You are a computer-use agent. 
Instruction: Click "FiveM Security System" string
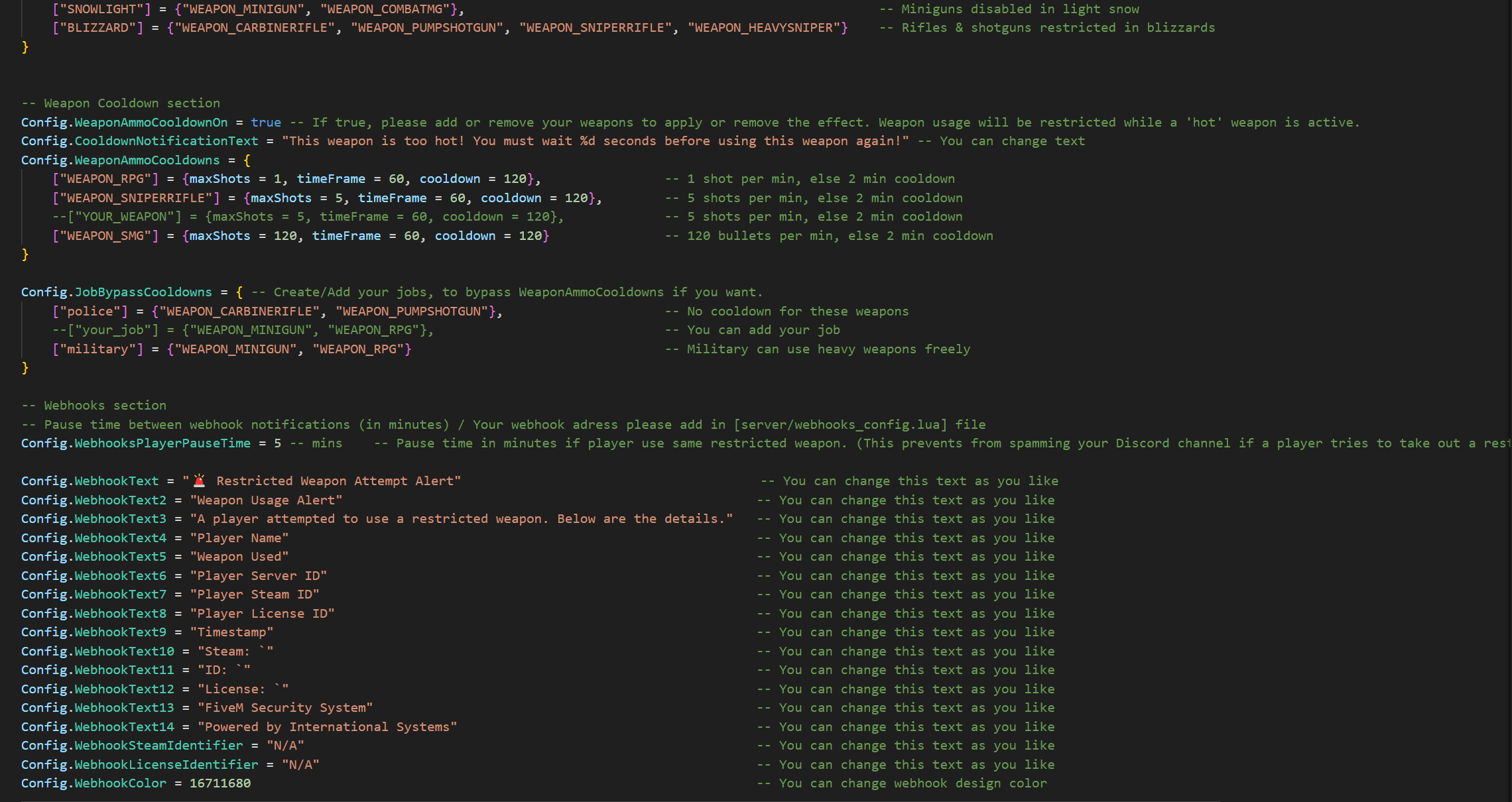pos(285,708)
